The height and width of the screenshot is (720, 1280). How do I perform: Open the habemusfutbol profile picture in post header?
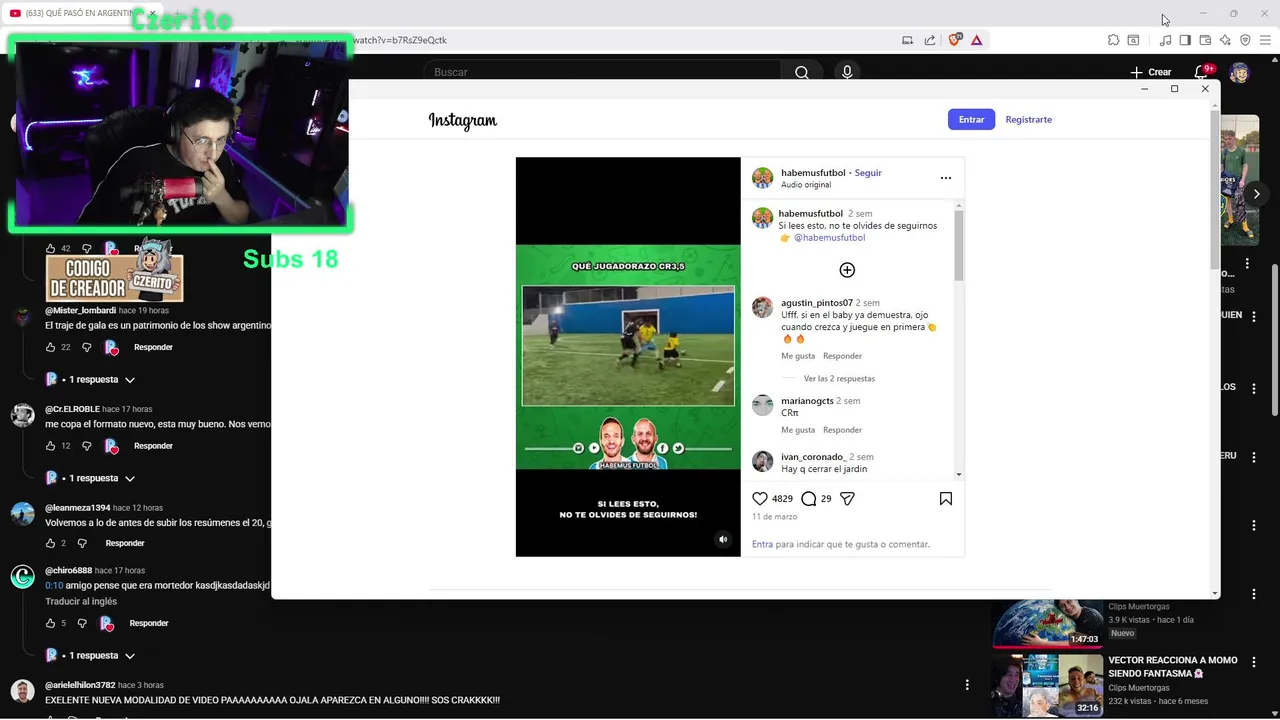tap(763, 178)
